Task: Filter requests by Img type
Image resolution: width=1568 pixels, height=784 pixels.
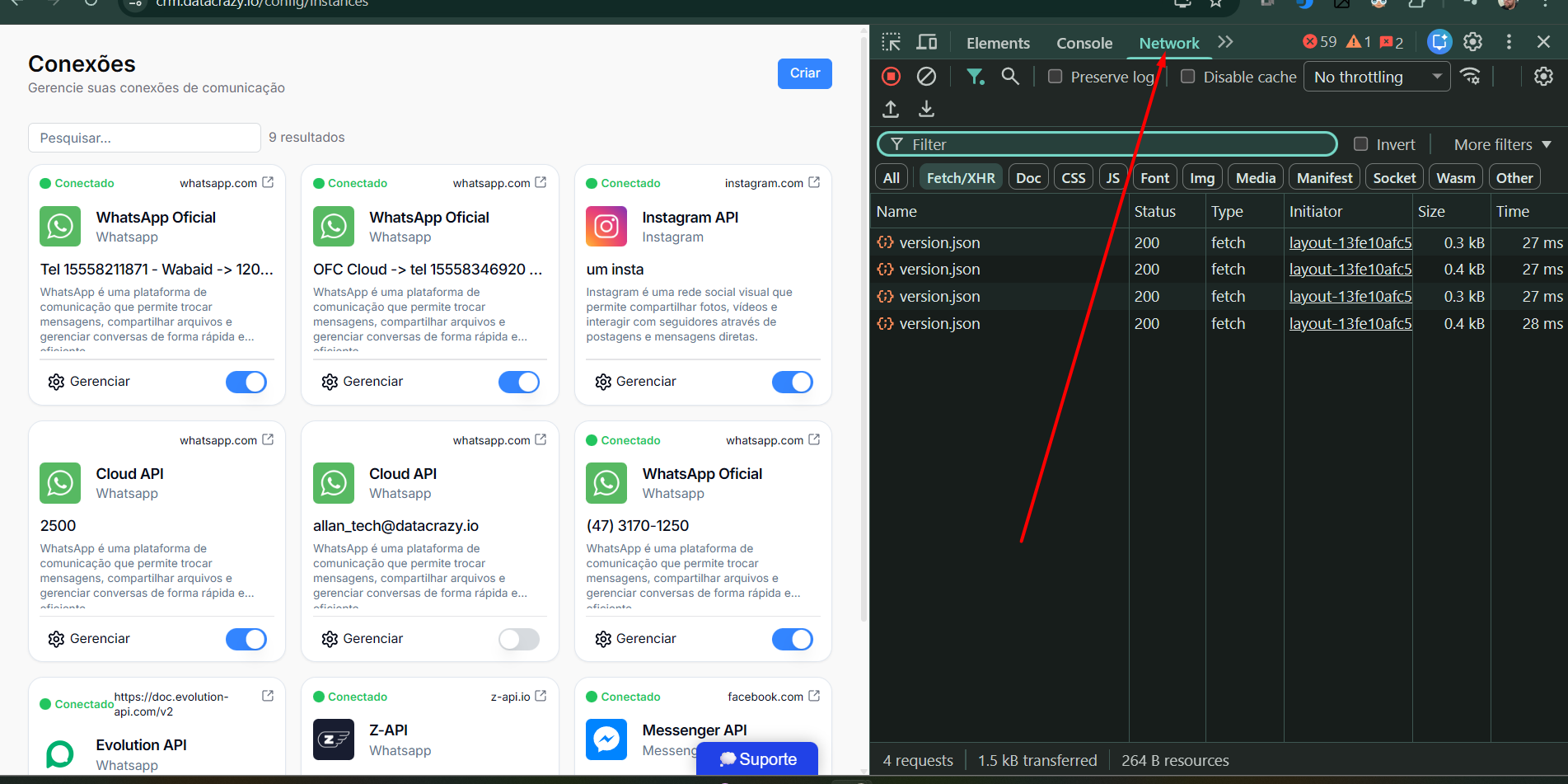Action: 1202,177
